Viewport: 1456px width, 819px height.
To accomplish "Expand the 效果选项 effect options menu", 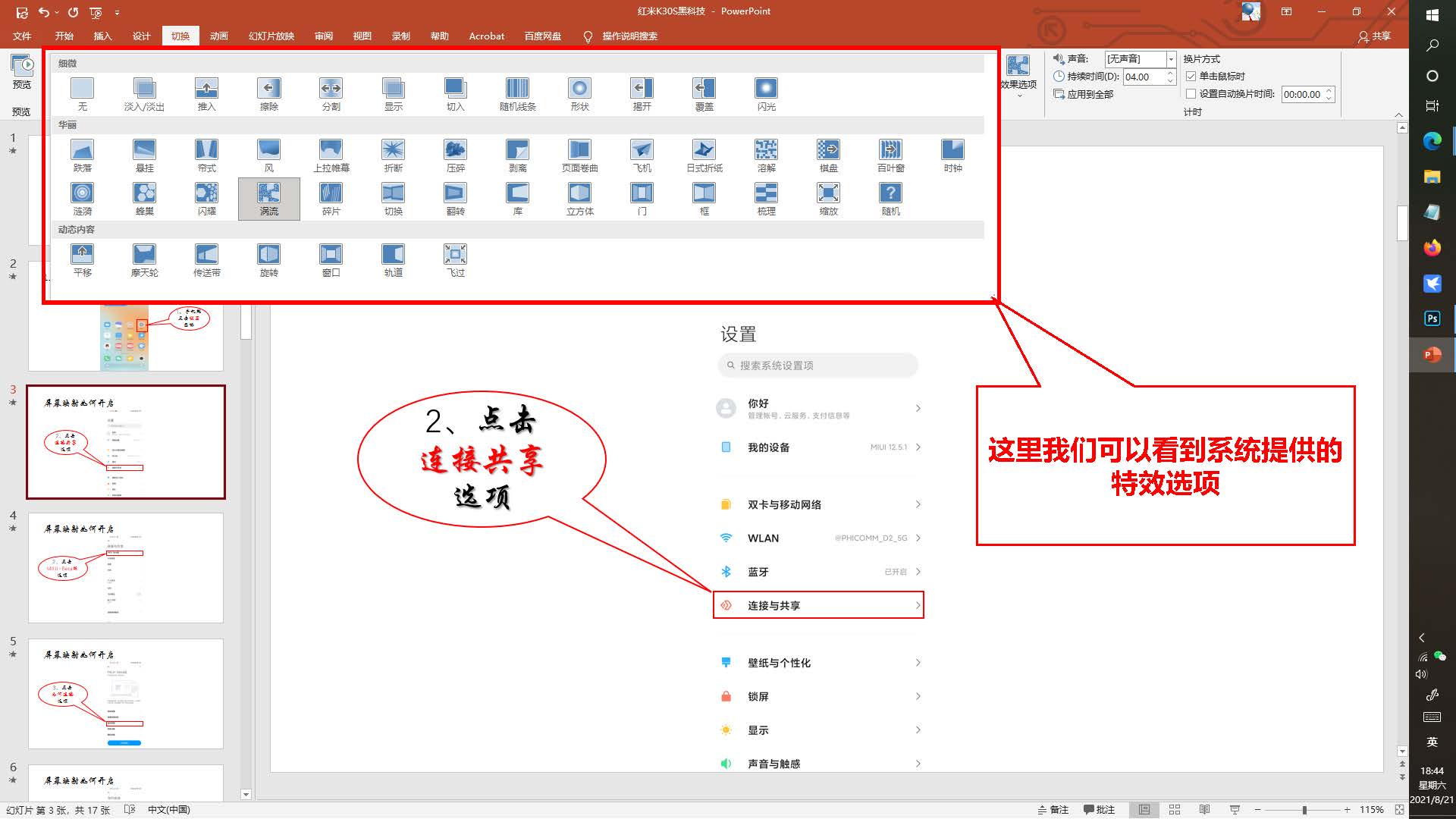I will click(1018, 76).
